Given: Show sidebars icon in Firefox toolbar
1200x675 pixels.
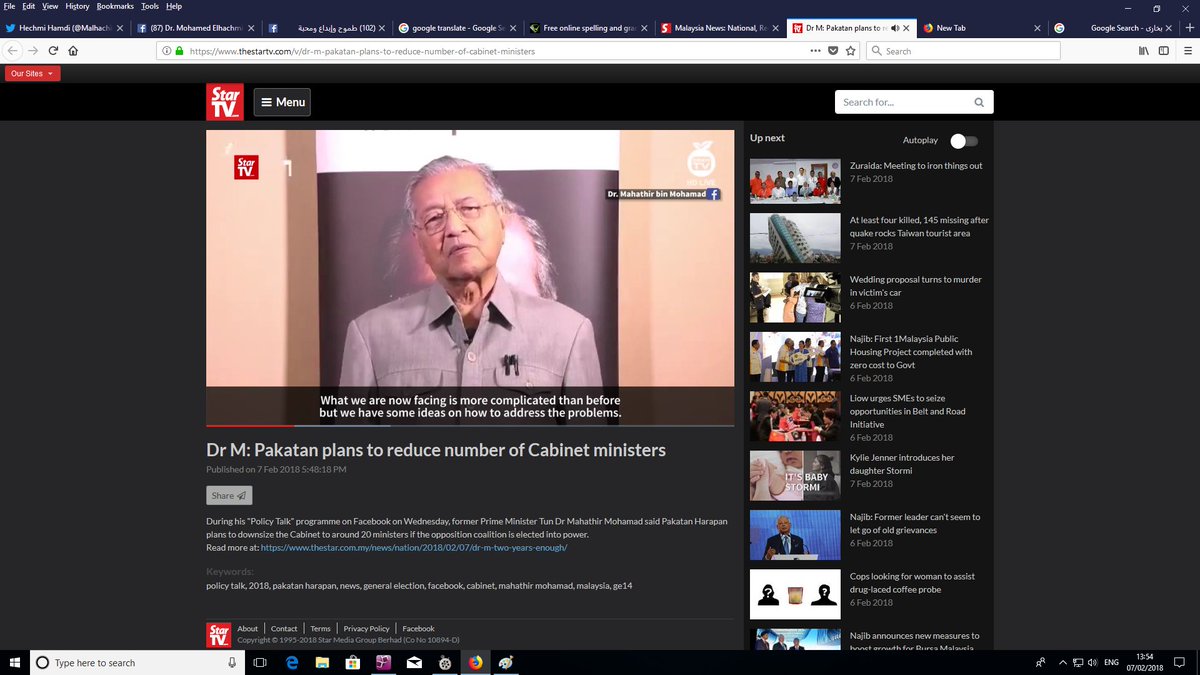Looking at the screenshot, I should (1162, 50).
